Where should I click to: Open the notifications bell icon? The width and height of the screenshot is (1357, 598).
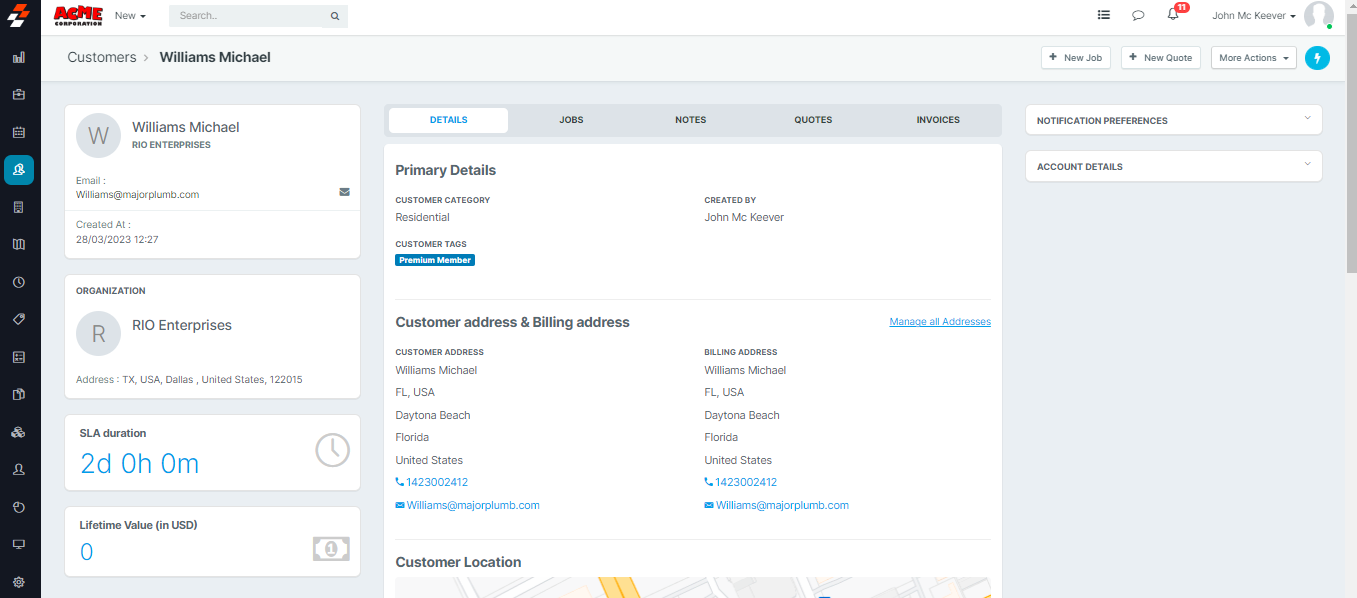click(1173, 15)
